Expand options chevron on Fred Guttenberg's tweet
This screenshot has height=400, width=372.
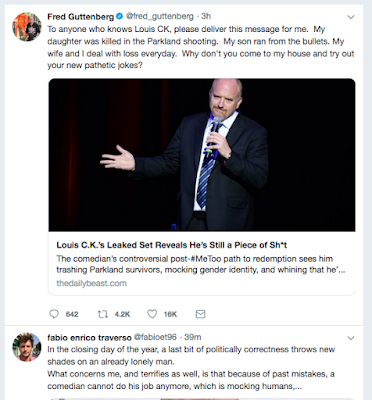[x=351, y=17]
